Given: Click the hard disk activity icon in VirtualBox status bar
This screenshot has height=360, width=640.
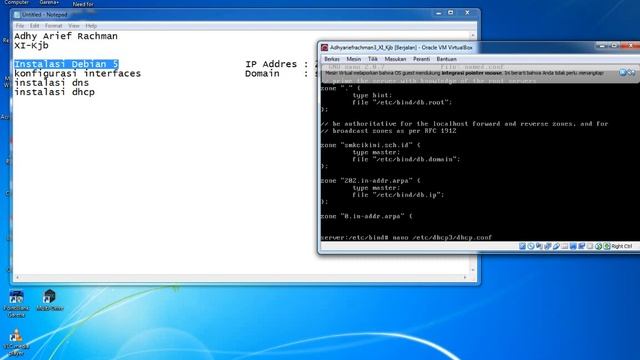Looking at the screenshot, I should [x=522, y=246].
